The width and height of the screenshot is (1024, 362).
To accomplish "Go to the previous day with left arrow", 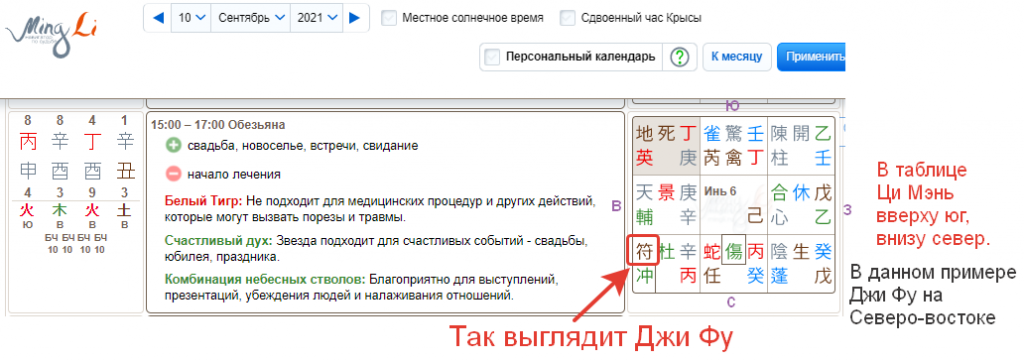I will (157, 18).
